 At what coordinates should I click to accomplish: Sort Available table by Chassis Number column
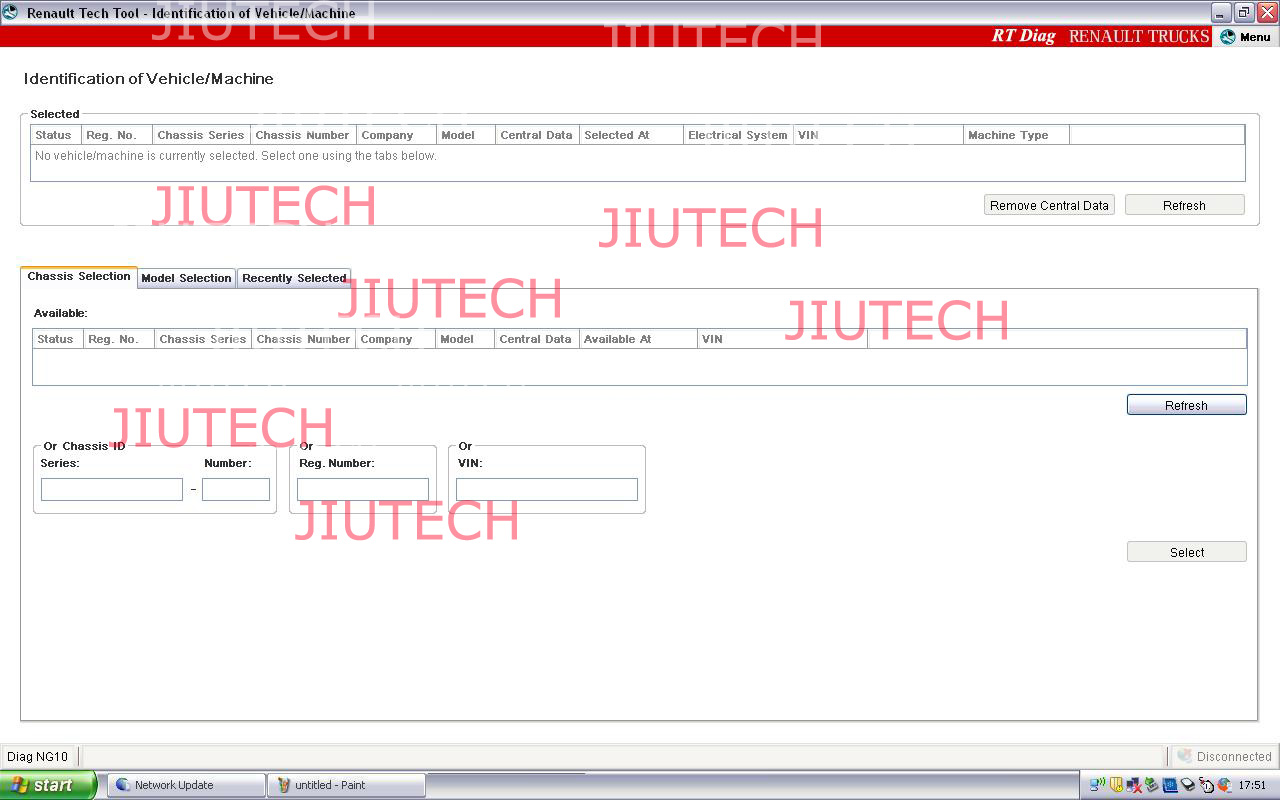click(304, 339)
